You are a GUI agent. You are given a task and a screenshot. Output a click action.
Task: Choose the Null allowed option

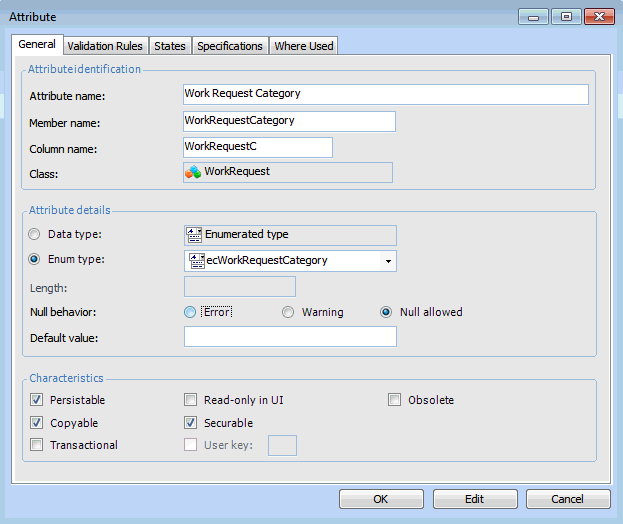click(386, 312)
